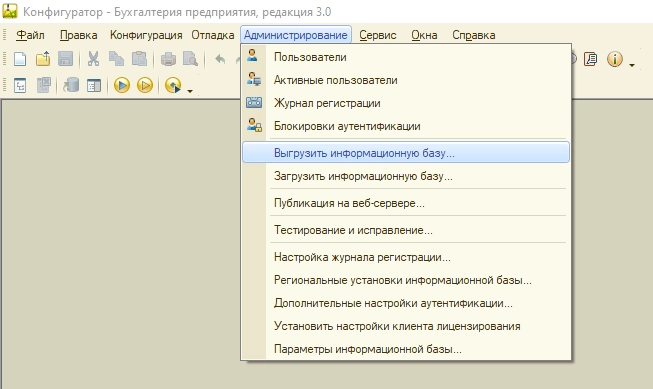
Task: Select Активные пользователи entry
Action: pyautogui.click(x=406, y=80)
